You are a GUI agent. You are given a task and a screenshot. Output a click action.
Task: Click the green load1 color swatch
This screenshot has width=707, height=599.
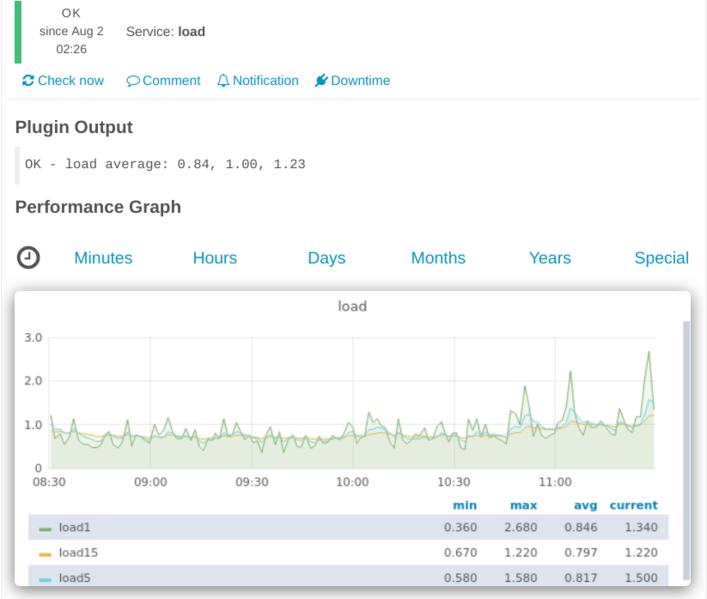pos(45,528)
